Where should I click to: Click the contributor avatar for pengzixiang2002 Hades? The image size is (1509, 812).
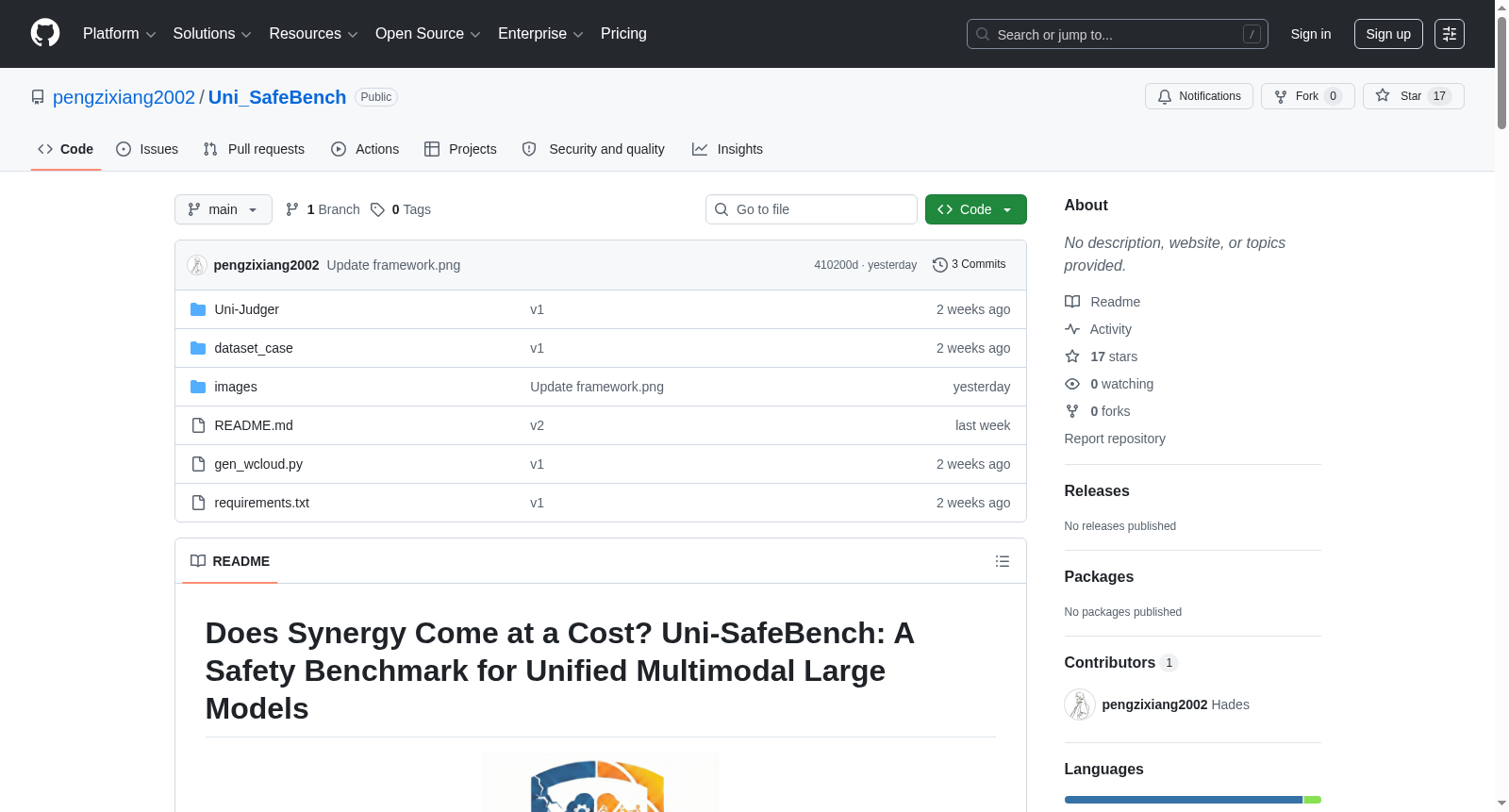tap(1080, 704)
